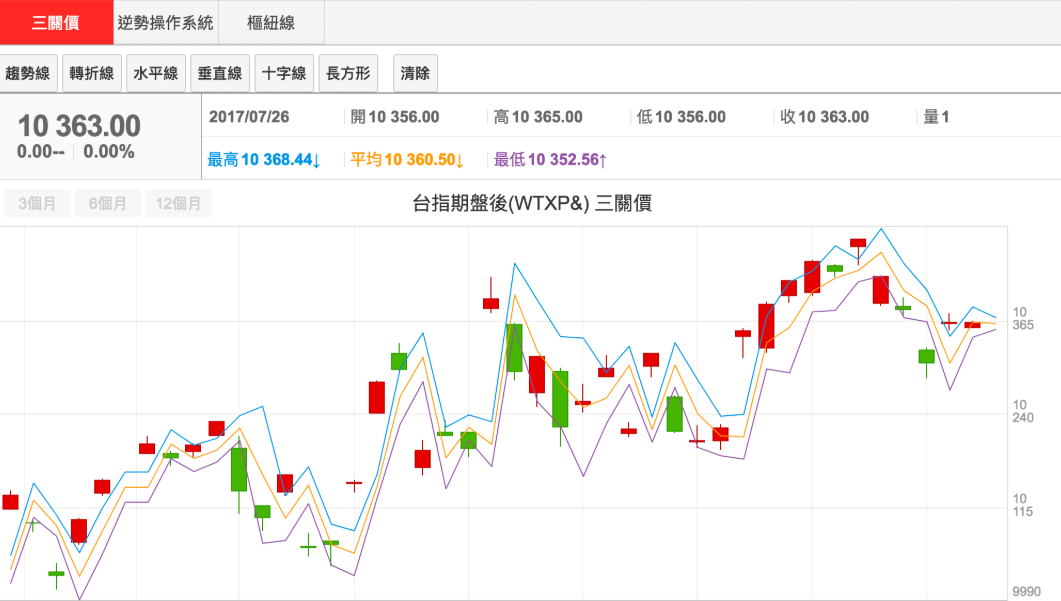
Task: Click the 0.00% change value
Action: tap(109, 152)
